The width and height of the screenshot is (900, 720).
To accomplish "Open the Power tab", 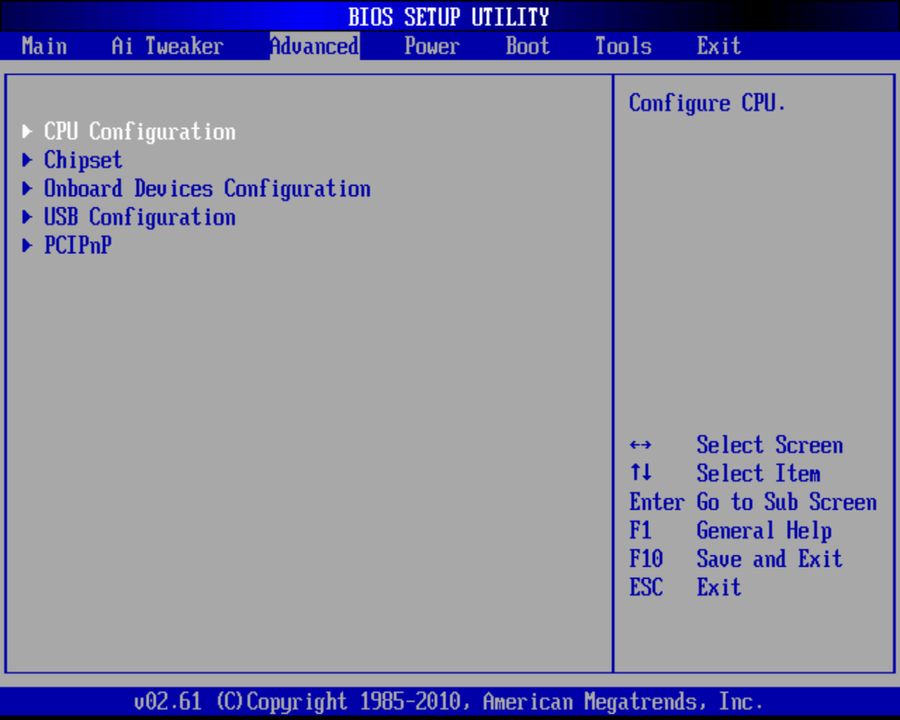I will click(x=431, y=46).
